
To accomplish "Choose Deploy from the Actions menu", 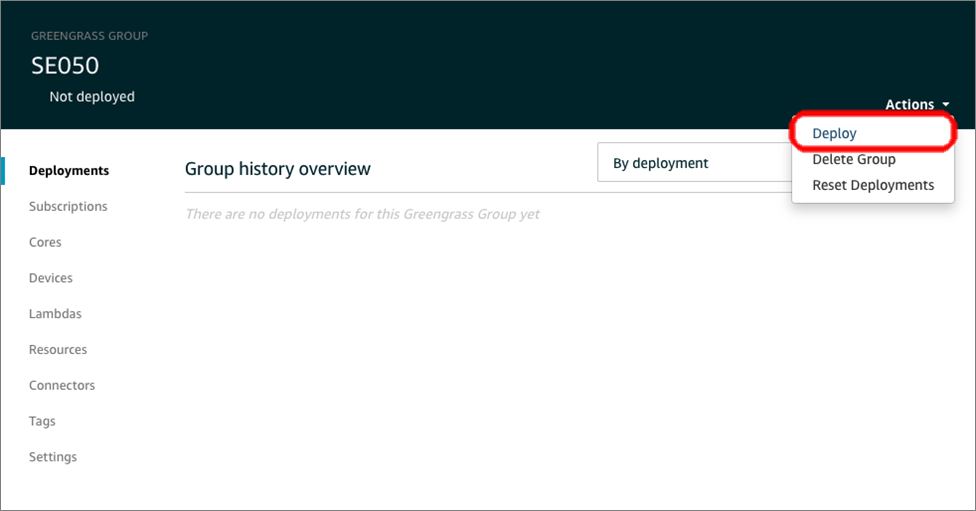I will pos(834,133).
